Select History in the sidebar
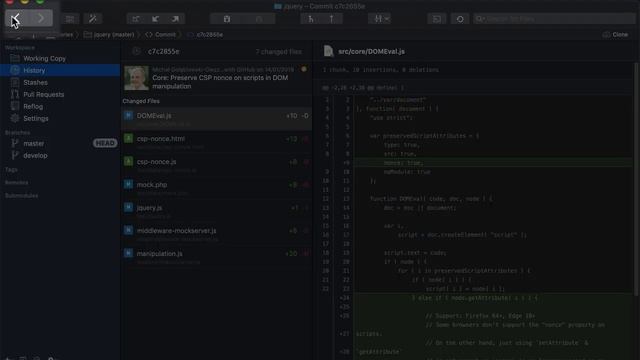 [60, 70]
